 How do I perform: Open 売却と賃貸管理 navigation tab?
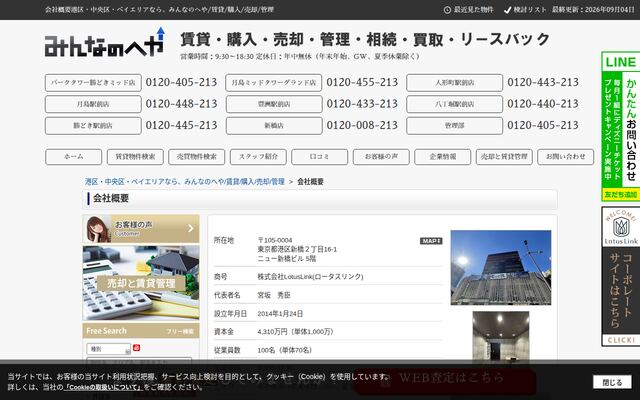(504, 157)
